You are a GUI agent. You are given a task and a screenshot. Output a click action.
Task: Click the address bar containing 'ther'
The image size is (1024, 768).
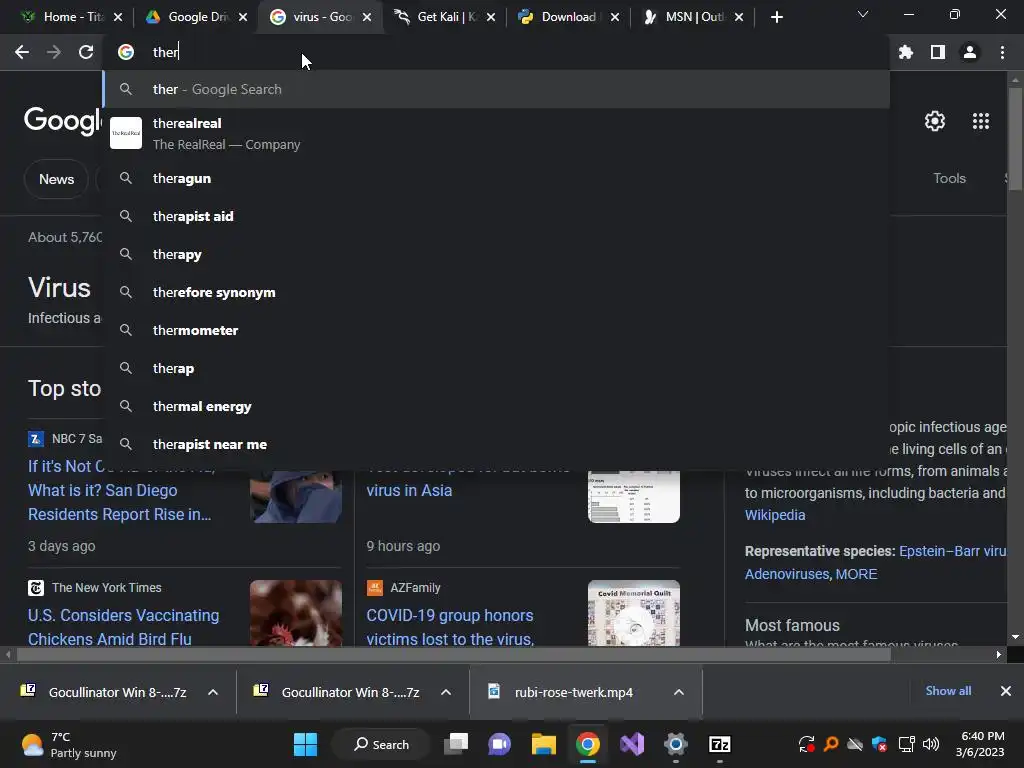496,52
